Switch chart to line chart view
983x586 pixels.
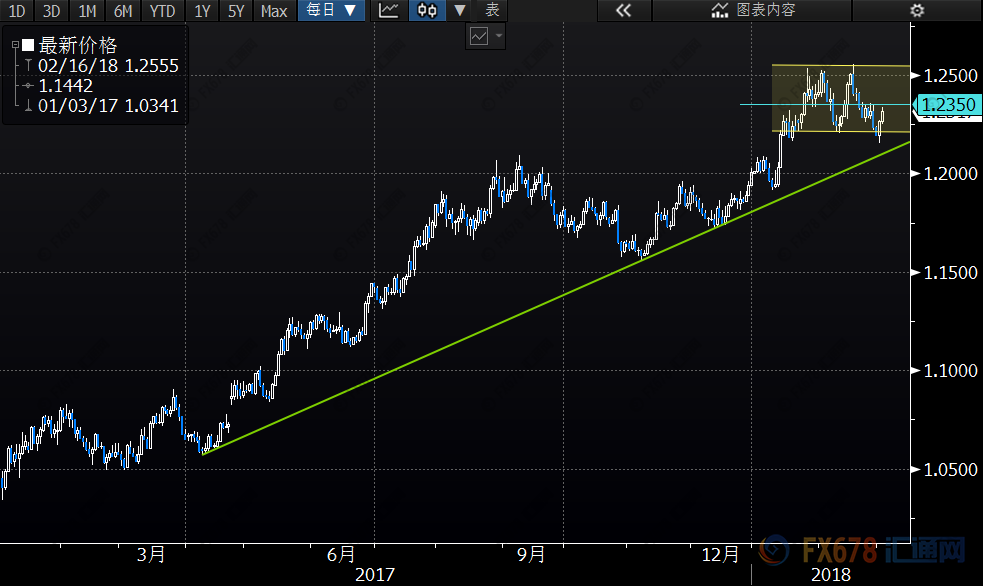click(x=390, y=11)
